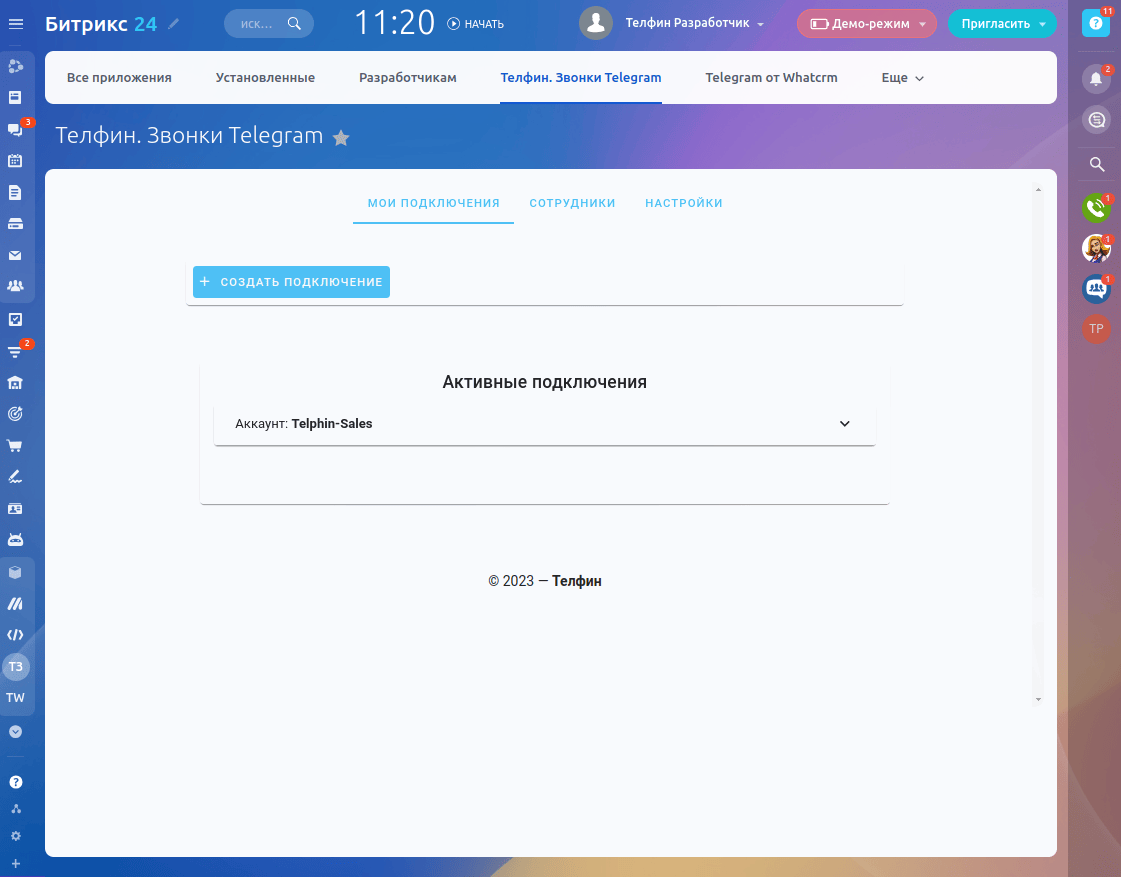The image size is (1121, 877).
Task: Open the warehouse building icon in sidebar
Action: (15, 382)
